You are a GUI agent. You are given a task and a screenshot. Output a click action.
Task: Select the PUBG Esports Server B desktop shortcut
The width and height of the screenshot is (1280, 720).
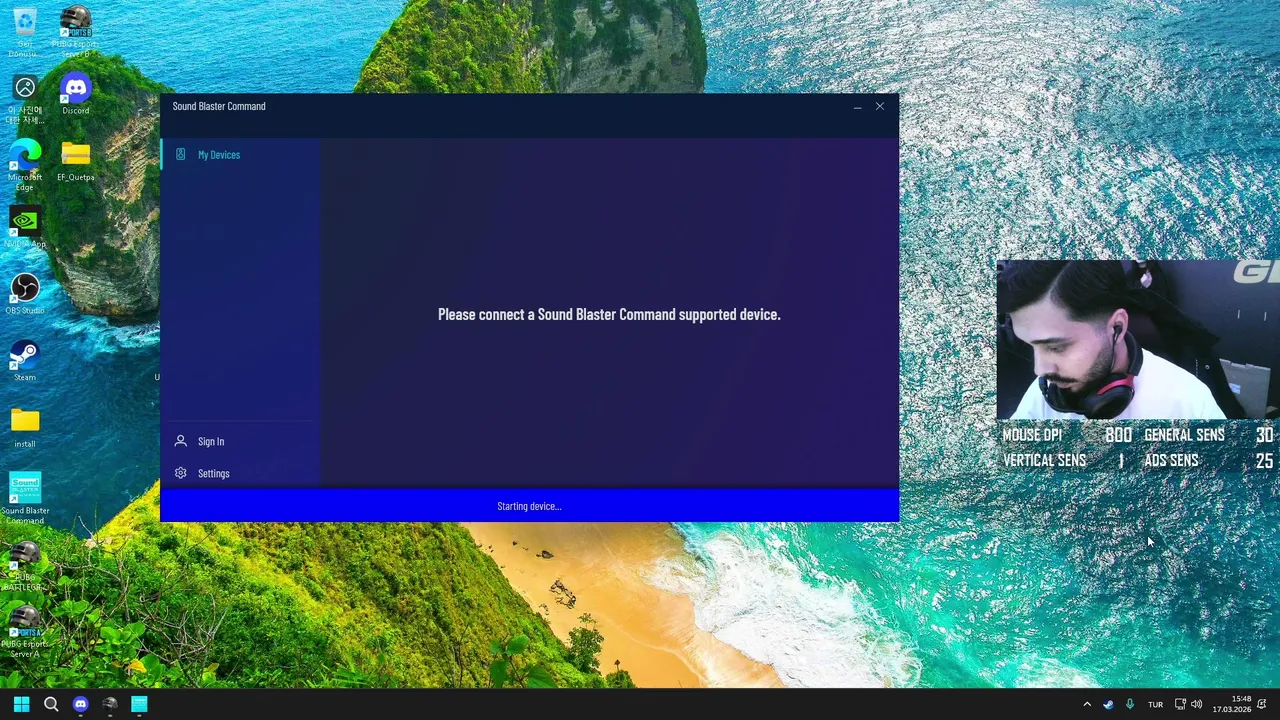pyautogui.click(x=75, y=32)
